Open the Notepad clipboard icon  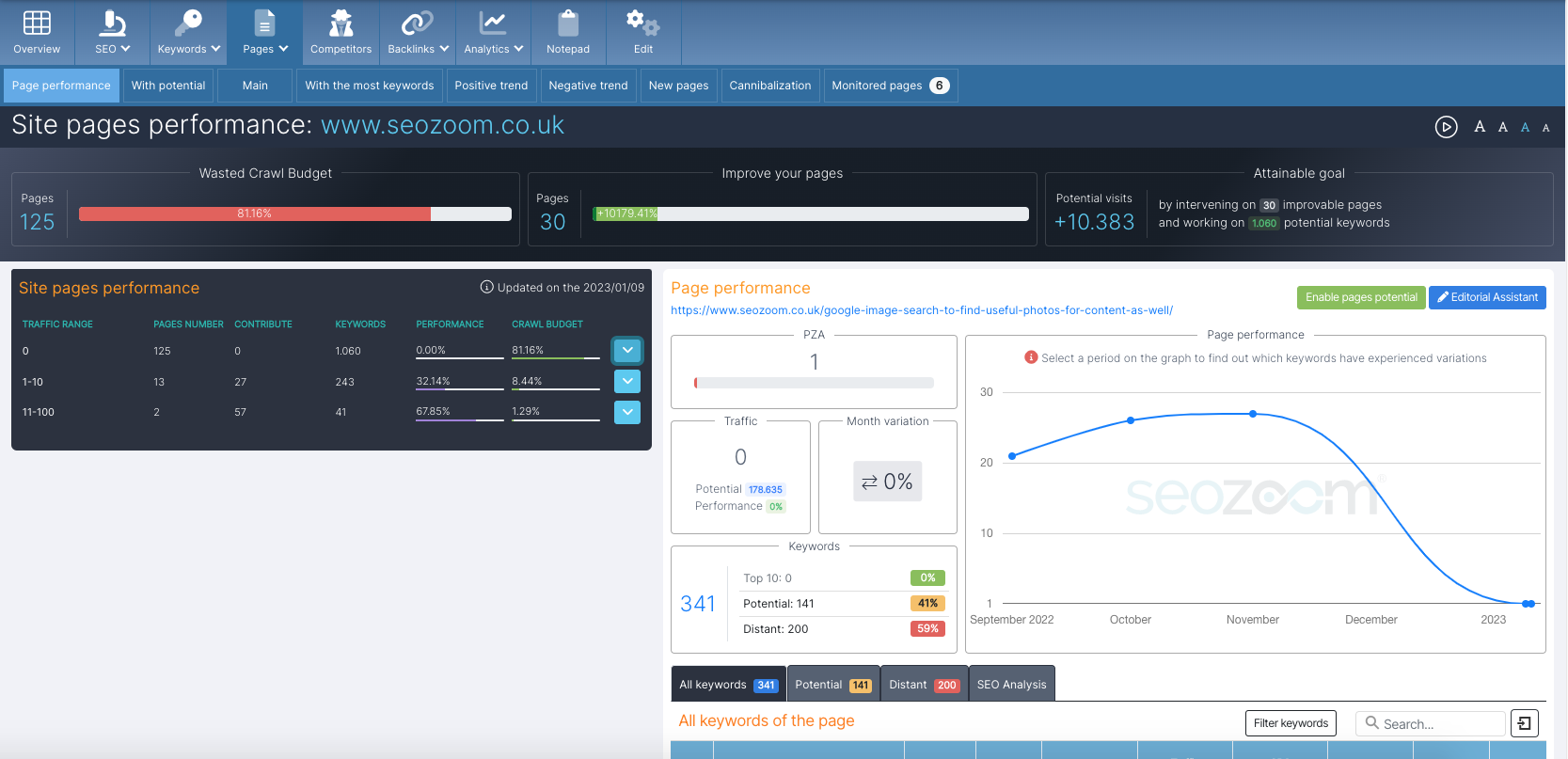click(568, 32)
